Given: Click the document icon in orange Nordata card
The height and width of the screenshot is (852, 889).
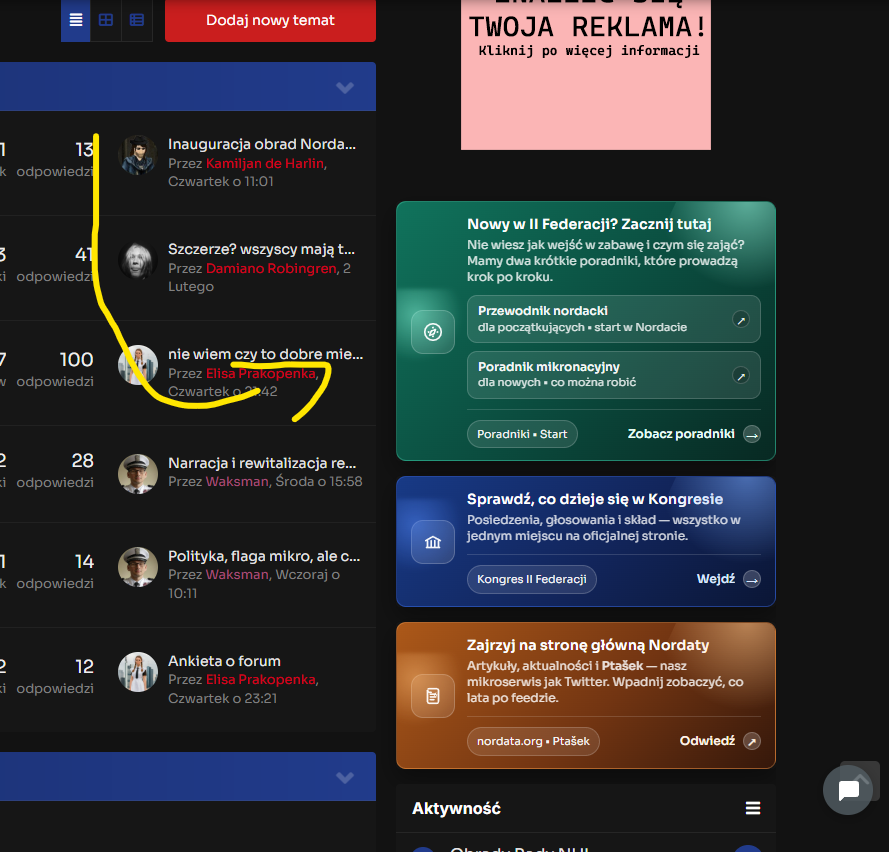Looking at the screenshot, I should click(432, 695).
